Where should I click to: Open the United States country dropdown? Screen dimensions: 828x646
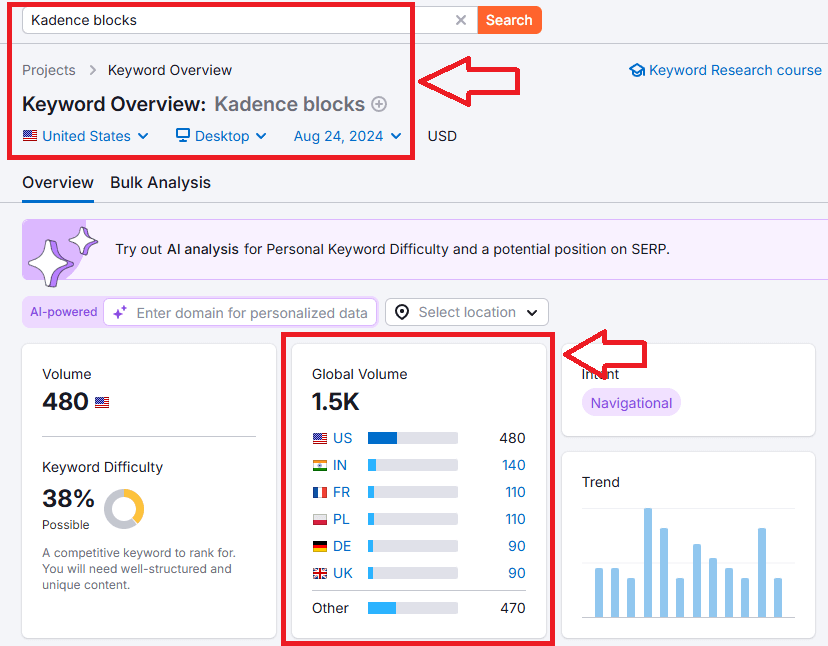(x=86, y=136)
